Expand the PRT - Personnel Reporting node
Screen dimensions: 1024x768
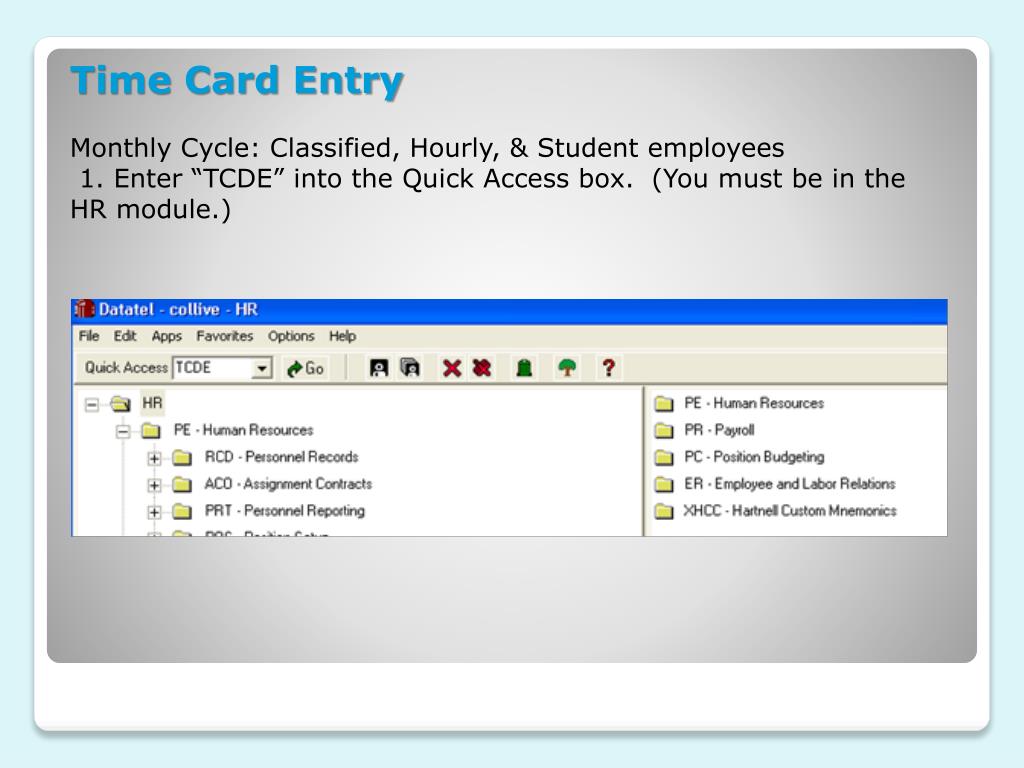pyautogui.click(x=154, y=512)
